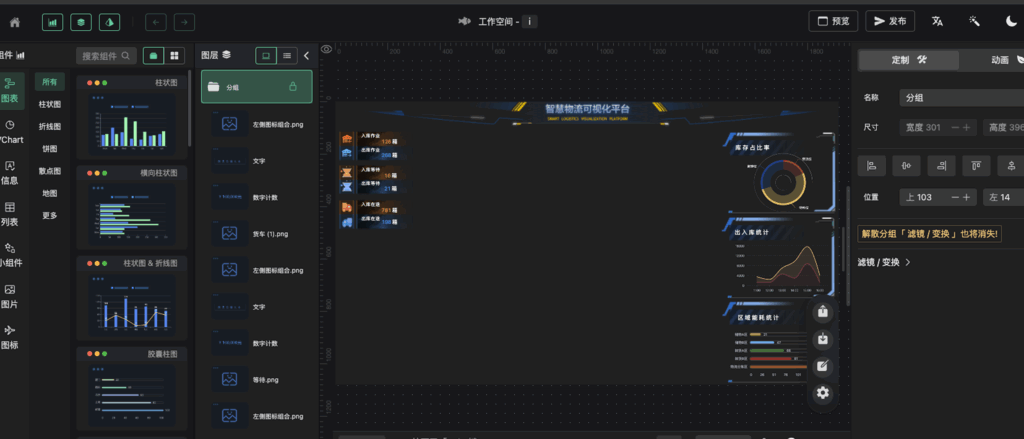Click the undo back arrow button
This screenshot has width=1024, height=439.
(x=156, y=21)
